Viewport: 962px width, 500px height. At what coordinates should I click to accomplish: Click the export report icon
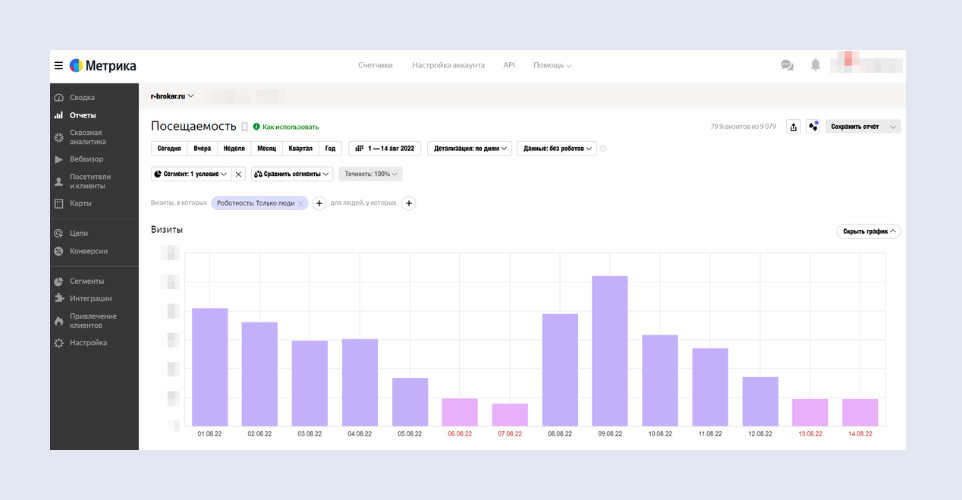click(793, 127)
